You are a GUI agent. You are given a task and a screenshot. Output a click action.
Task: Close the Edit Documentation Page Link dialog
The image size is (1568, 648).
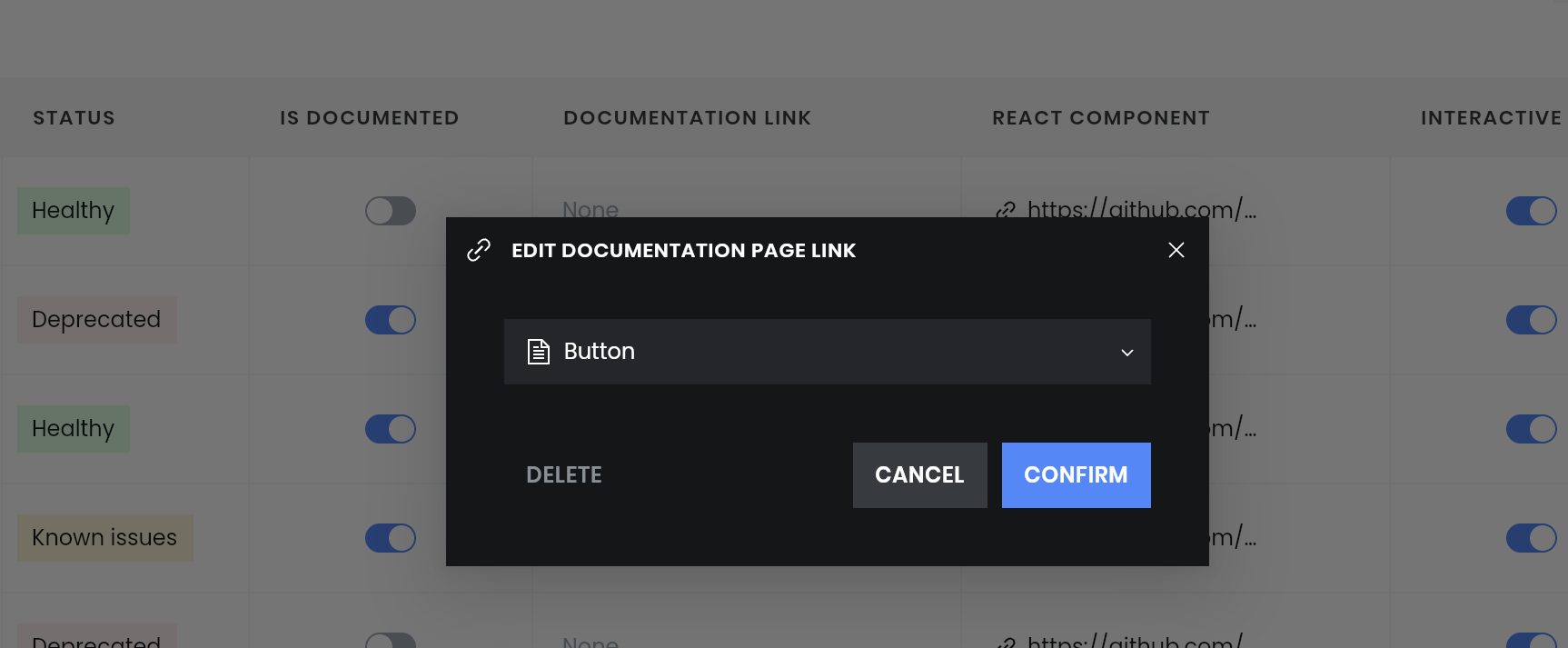pos(1176,250)
